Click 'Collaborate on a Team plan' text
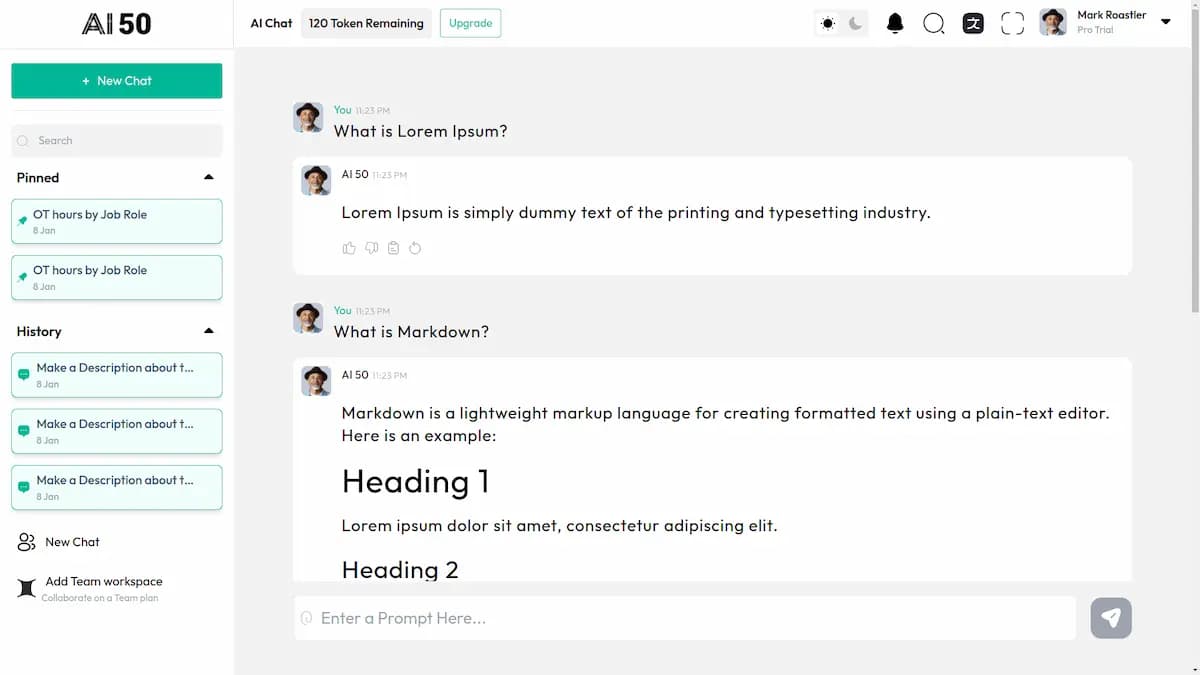Image resolution: width=1200 pixels, height=675 pixels. 100,598
